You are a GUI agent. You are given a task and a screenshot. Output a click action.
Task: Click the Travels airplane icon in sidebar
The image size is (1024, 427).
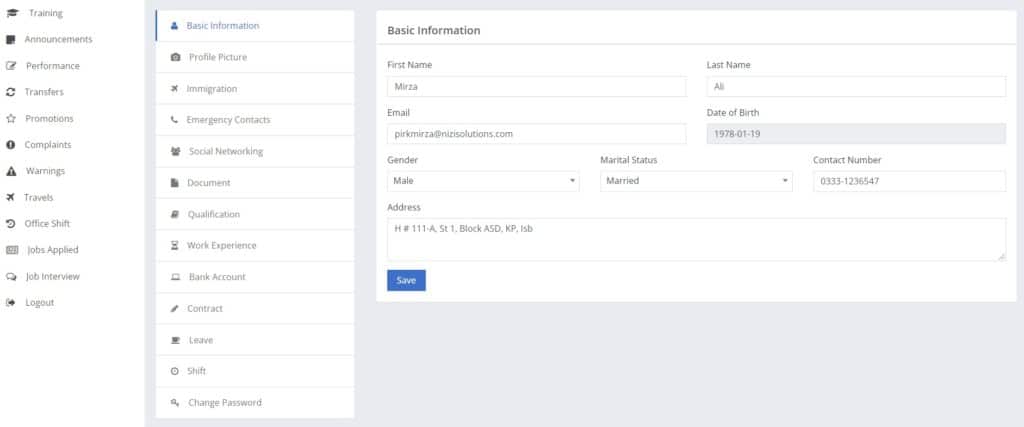[10, 197]
